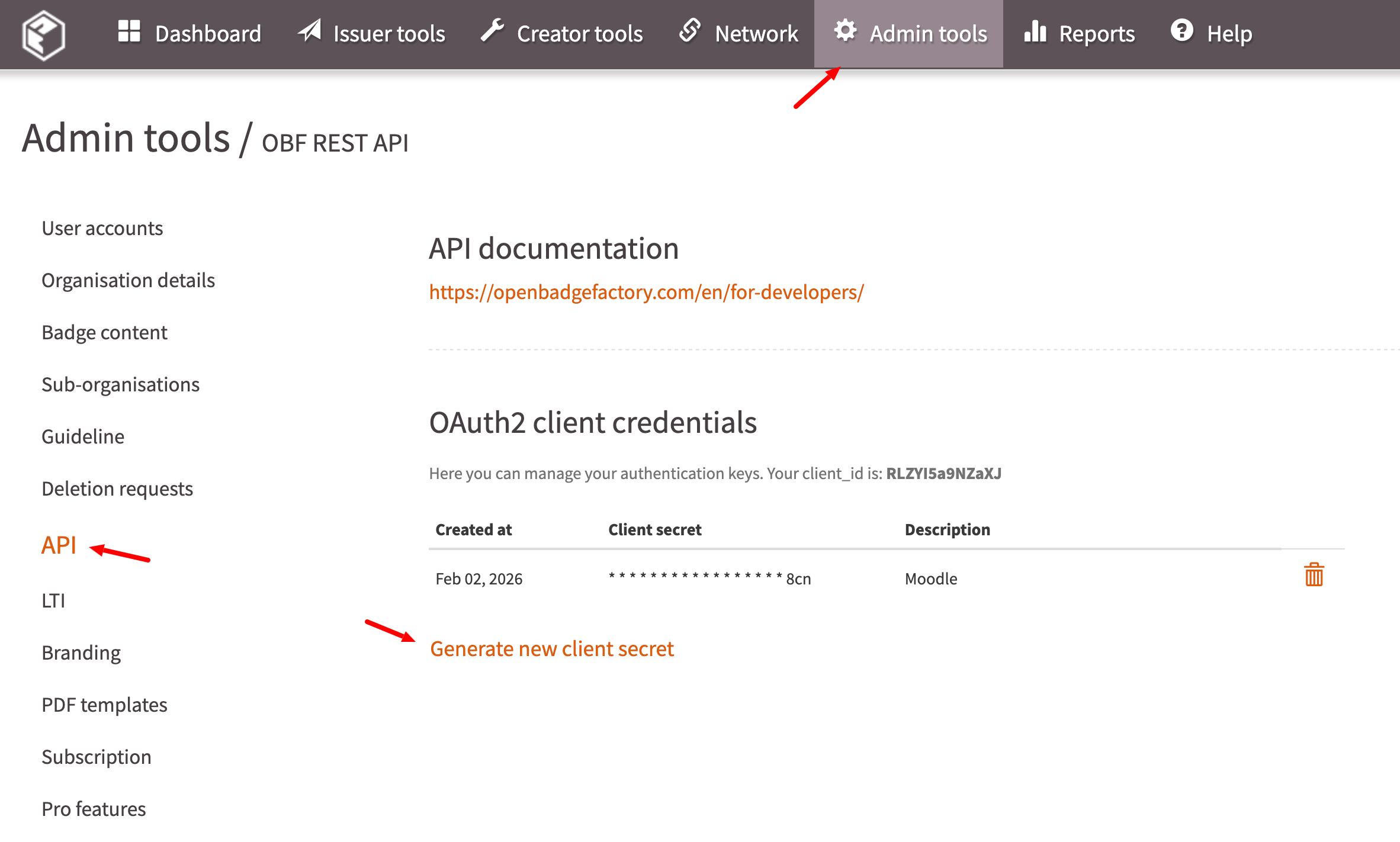Open the Deletion requests page
The image size is (1400, 842).
pyautogui.click(x=117, y=489)
